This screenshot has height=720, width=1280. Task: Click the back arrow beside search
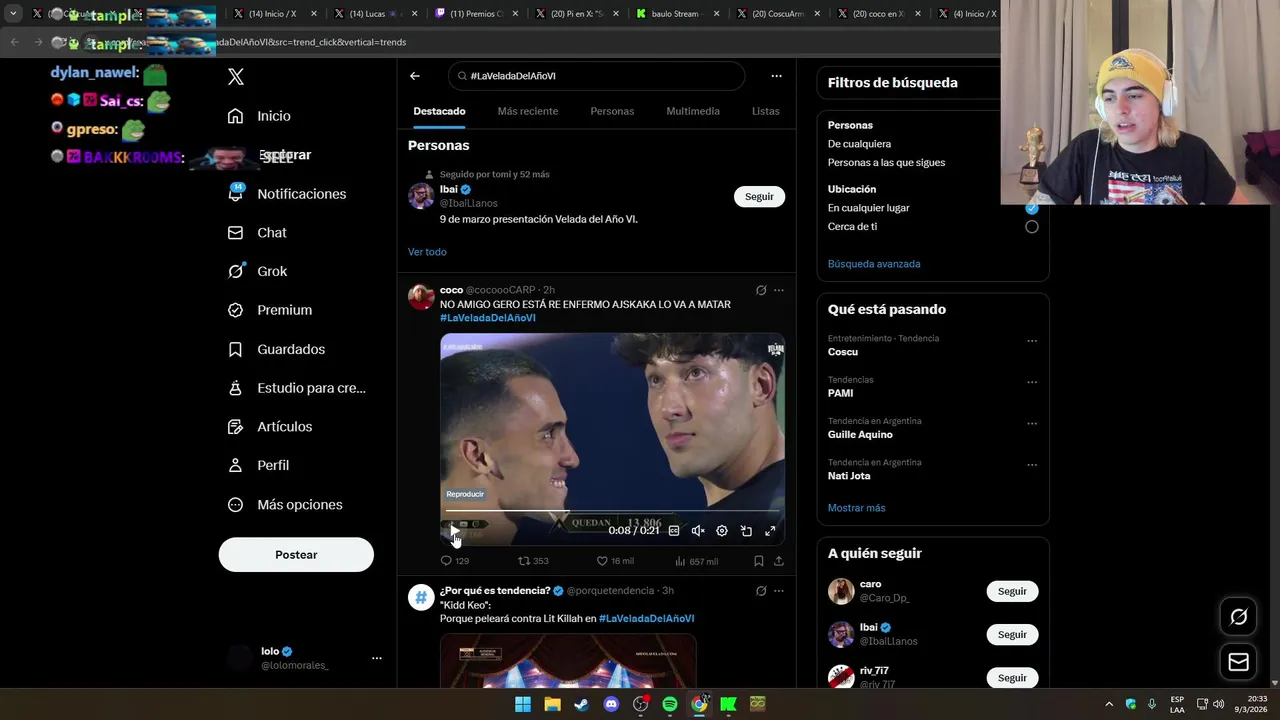(x=415, y=76)
